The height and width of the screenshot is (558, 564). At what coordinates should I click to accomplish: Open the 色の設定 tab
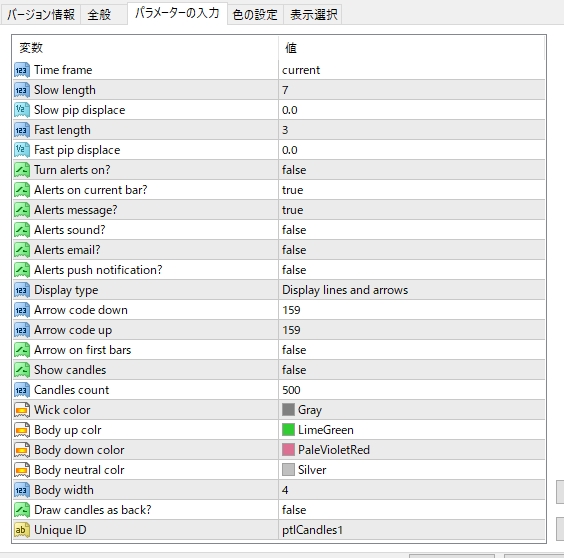click(255, 14)
